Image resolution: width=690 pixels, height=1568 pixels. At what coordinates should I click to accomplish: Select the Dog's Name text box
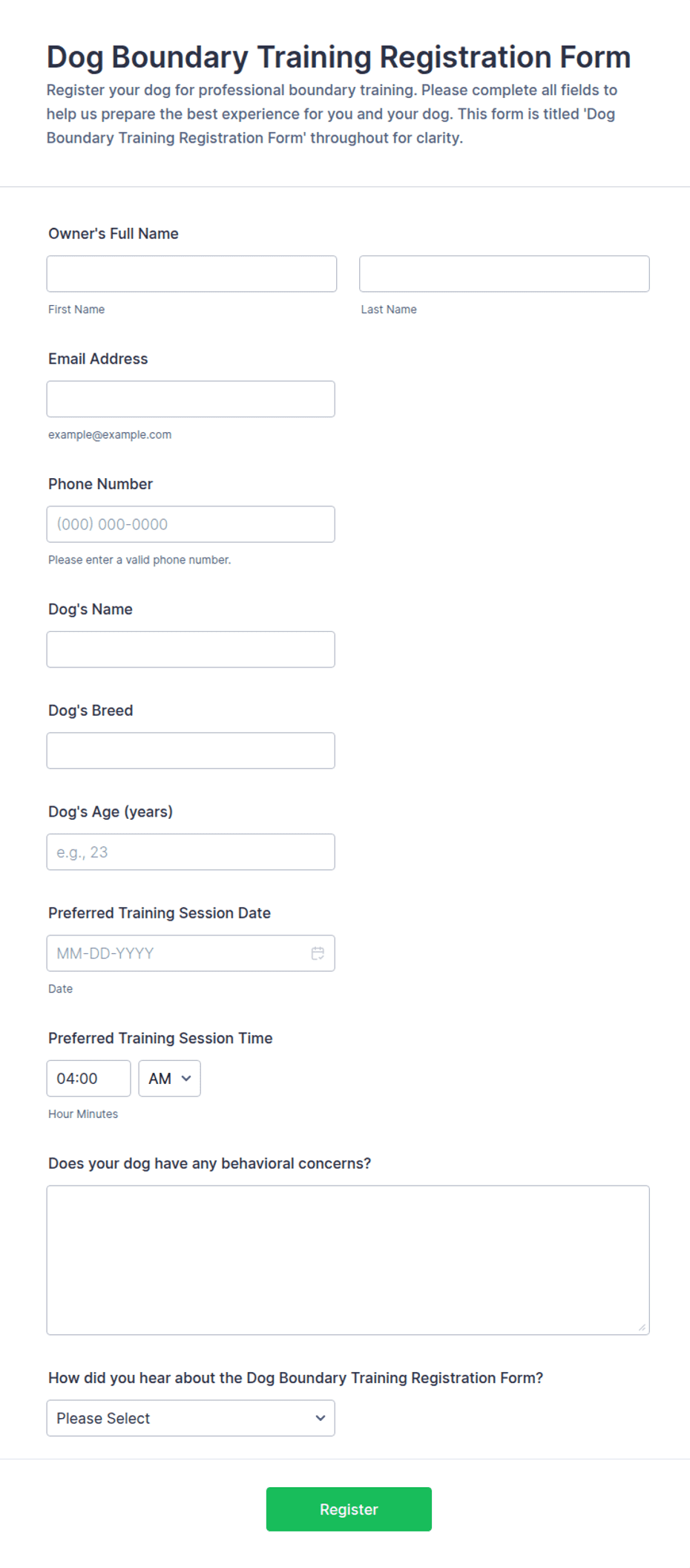[191, 650]
